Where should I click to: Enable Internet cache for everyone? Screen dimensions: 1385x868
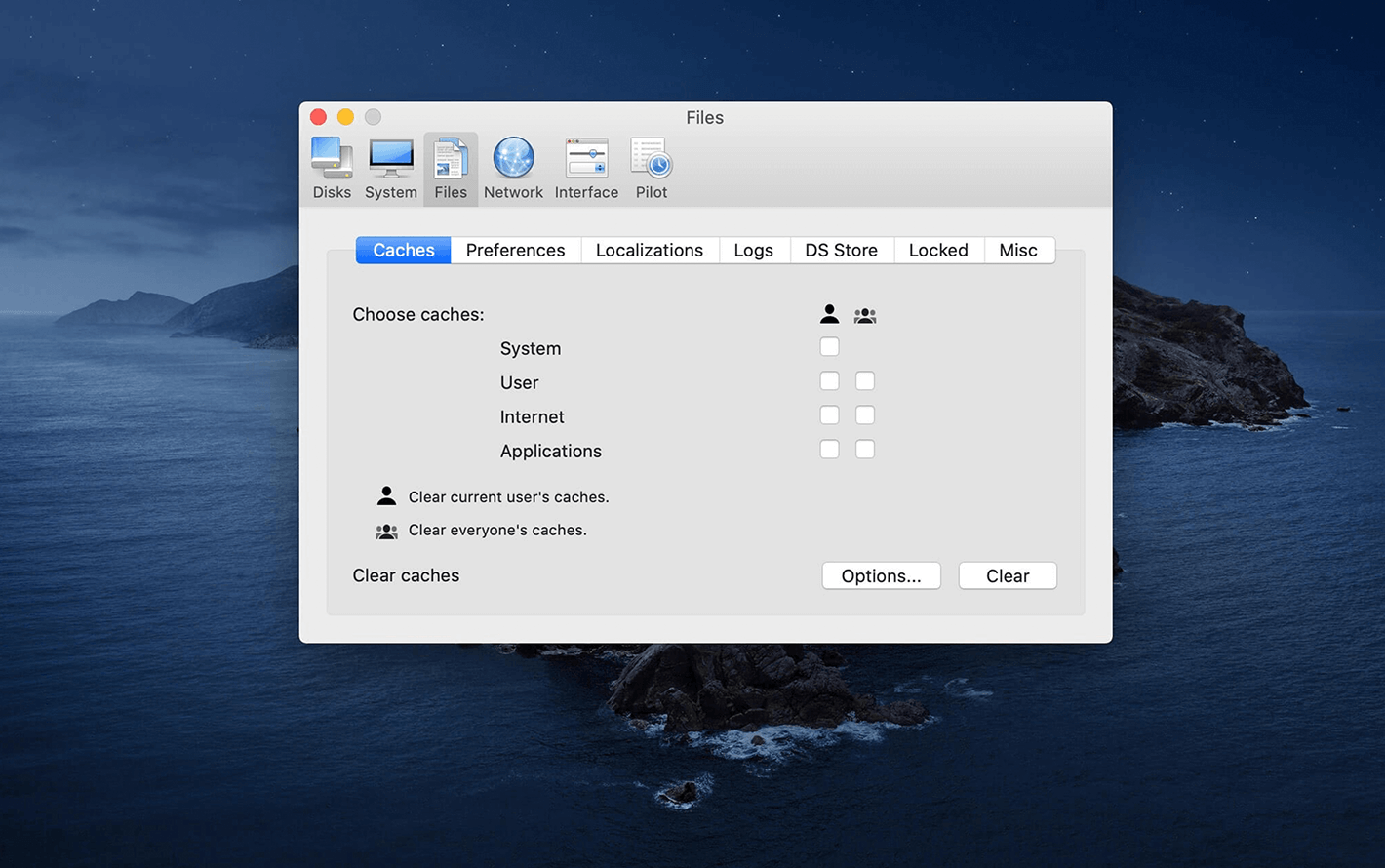point(865,415)
